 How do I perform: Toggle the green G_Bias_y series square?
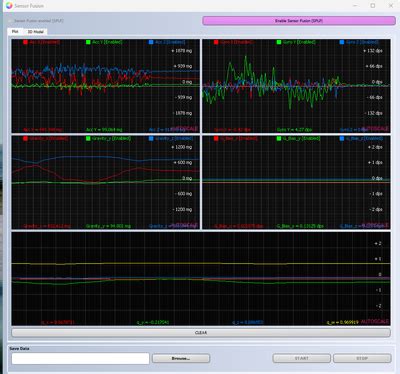click(x=279, y=138)
